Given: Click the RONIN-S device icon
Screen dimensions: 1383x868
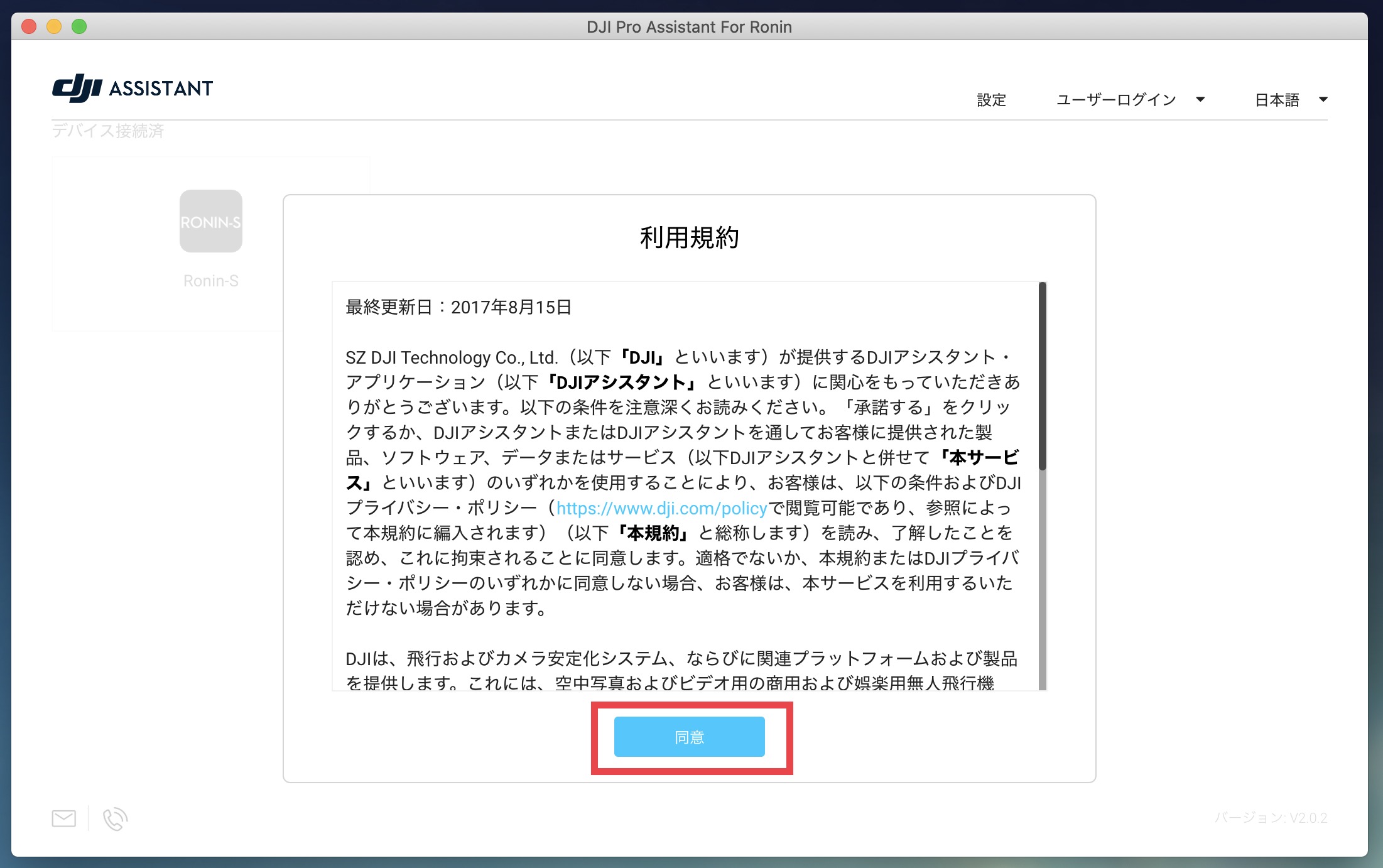Looking at the screenshot, I should tap(210, 222).
